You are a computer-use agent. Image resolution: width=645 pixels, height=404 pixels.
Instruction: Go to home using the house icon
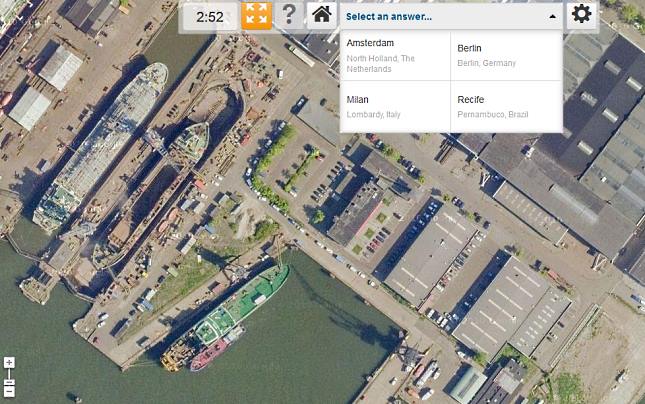click(322, 16)
